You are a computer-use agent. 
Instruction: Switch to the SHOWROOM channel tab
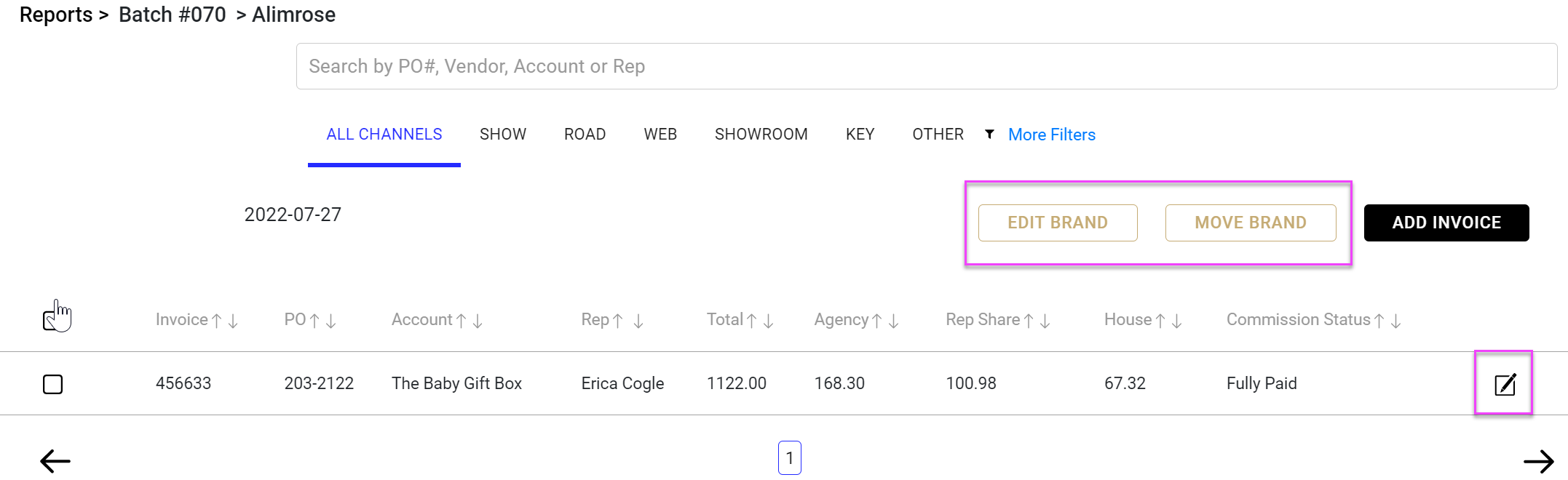[761, 135]
